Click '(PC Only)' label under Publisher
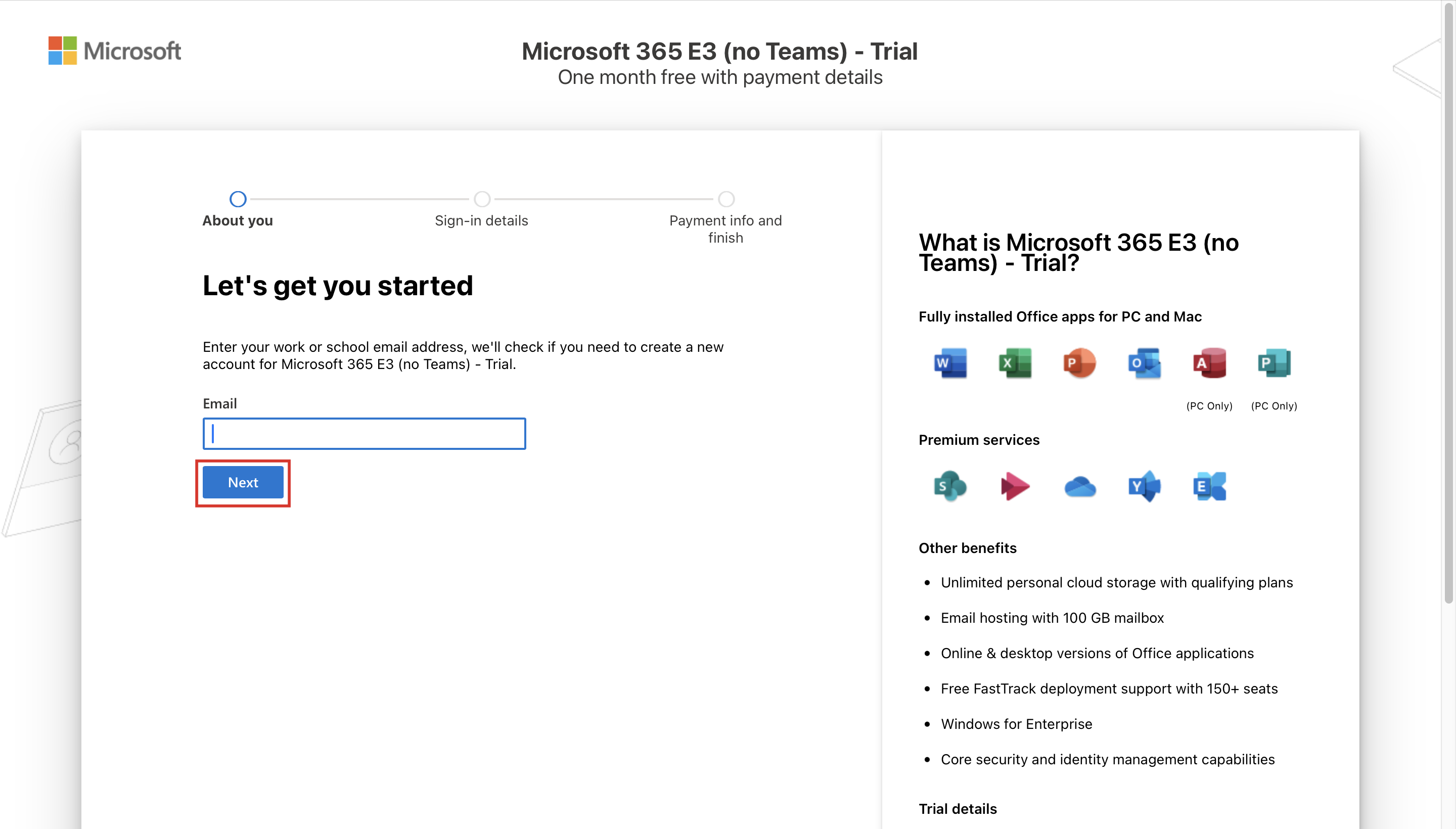 (x=1275, y=406)
